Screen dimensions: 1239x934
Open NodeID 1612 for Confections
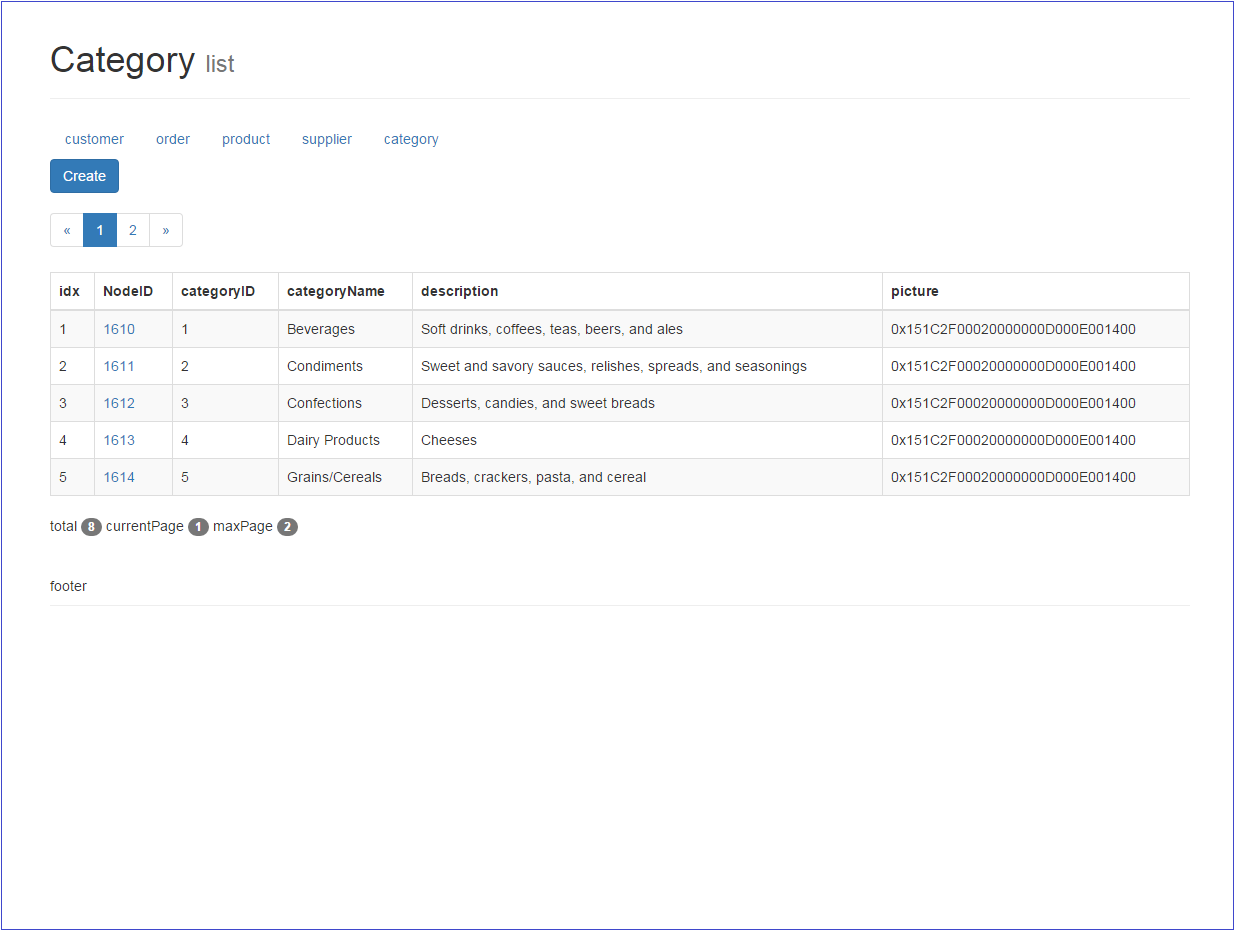(x=119, y=402)
